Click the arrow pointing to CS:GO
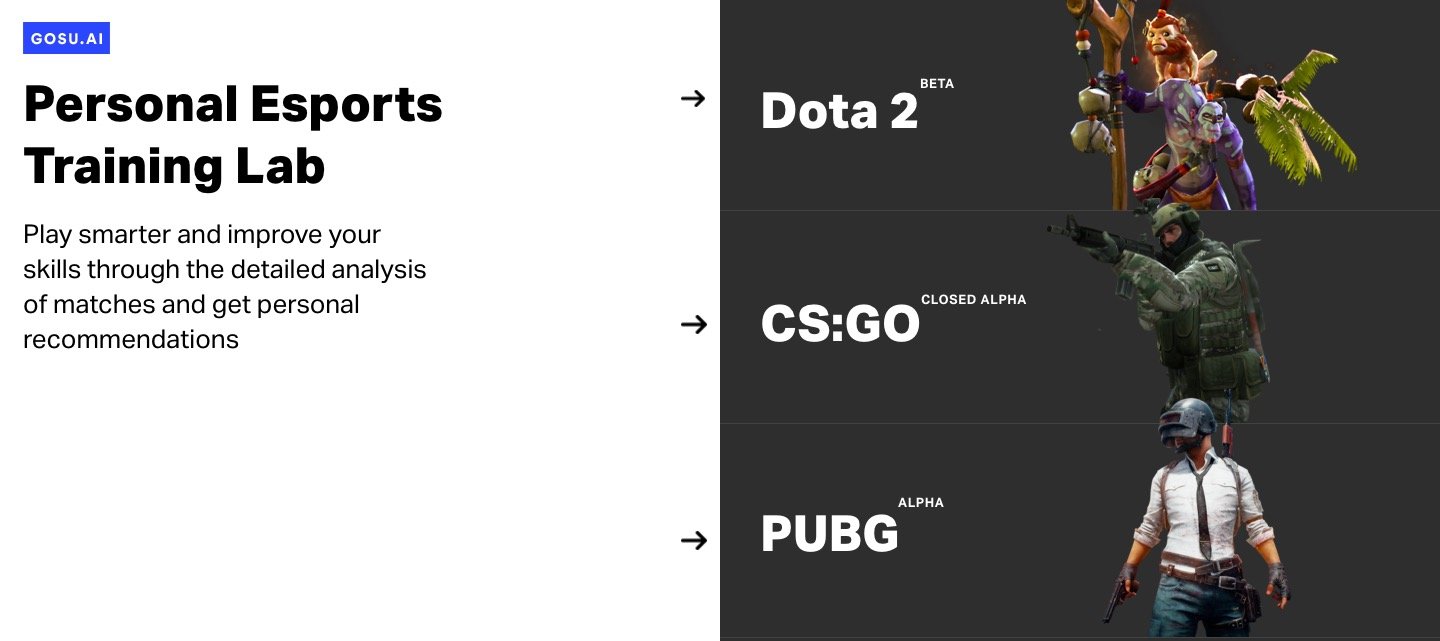This screenshot has height=641, width=1440. 693,324
